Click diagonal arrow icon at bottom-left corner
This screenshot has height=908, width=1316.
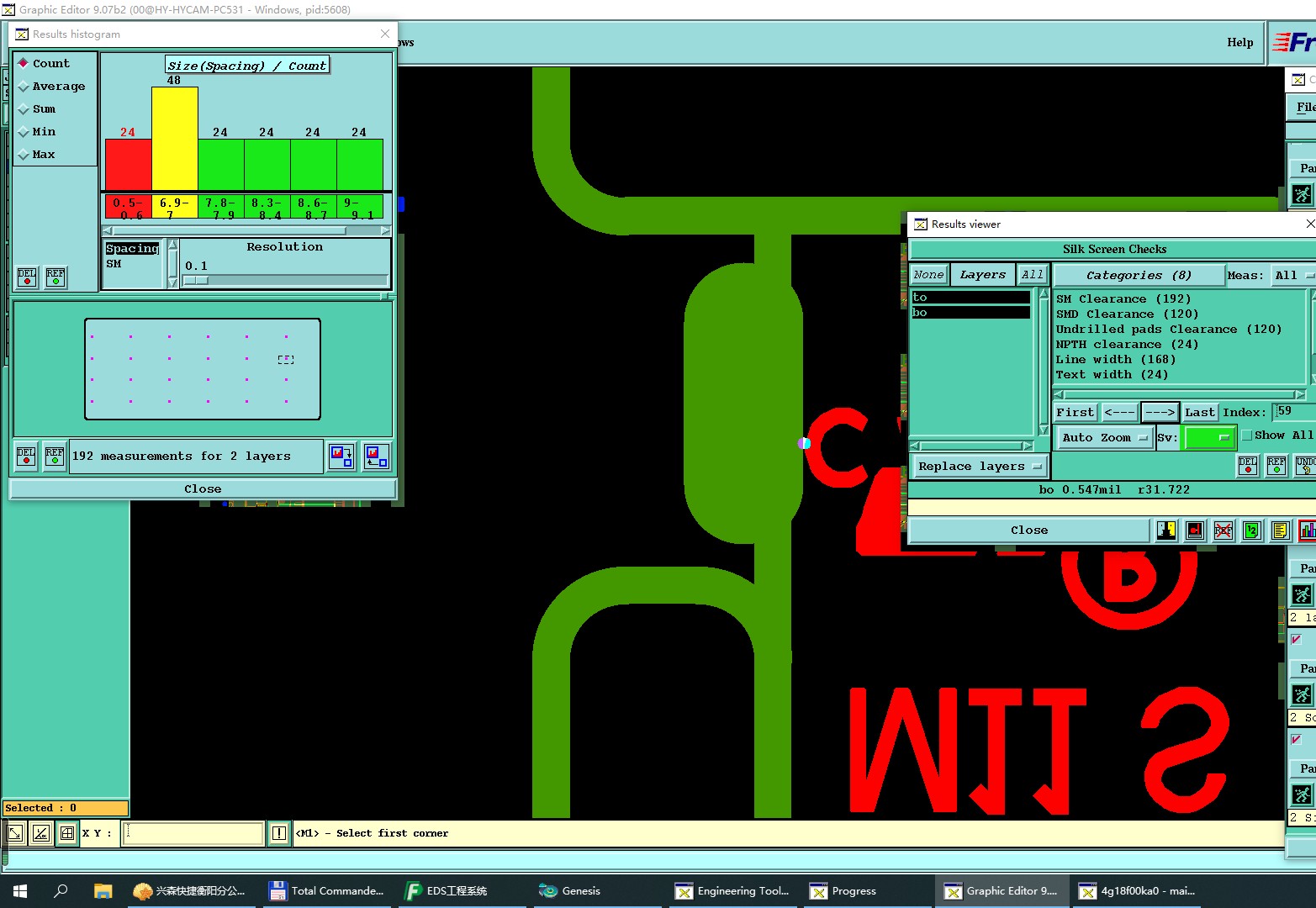pyautogui.click(x=15, y=833)
